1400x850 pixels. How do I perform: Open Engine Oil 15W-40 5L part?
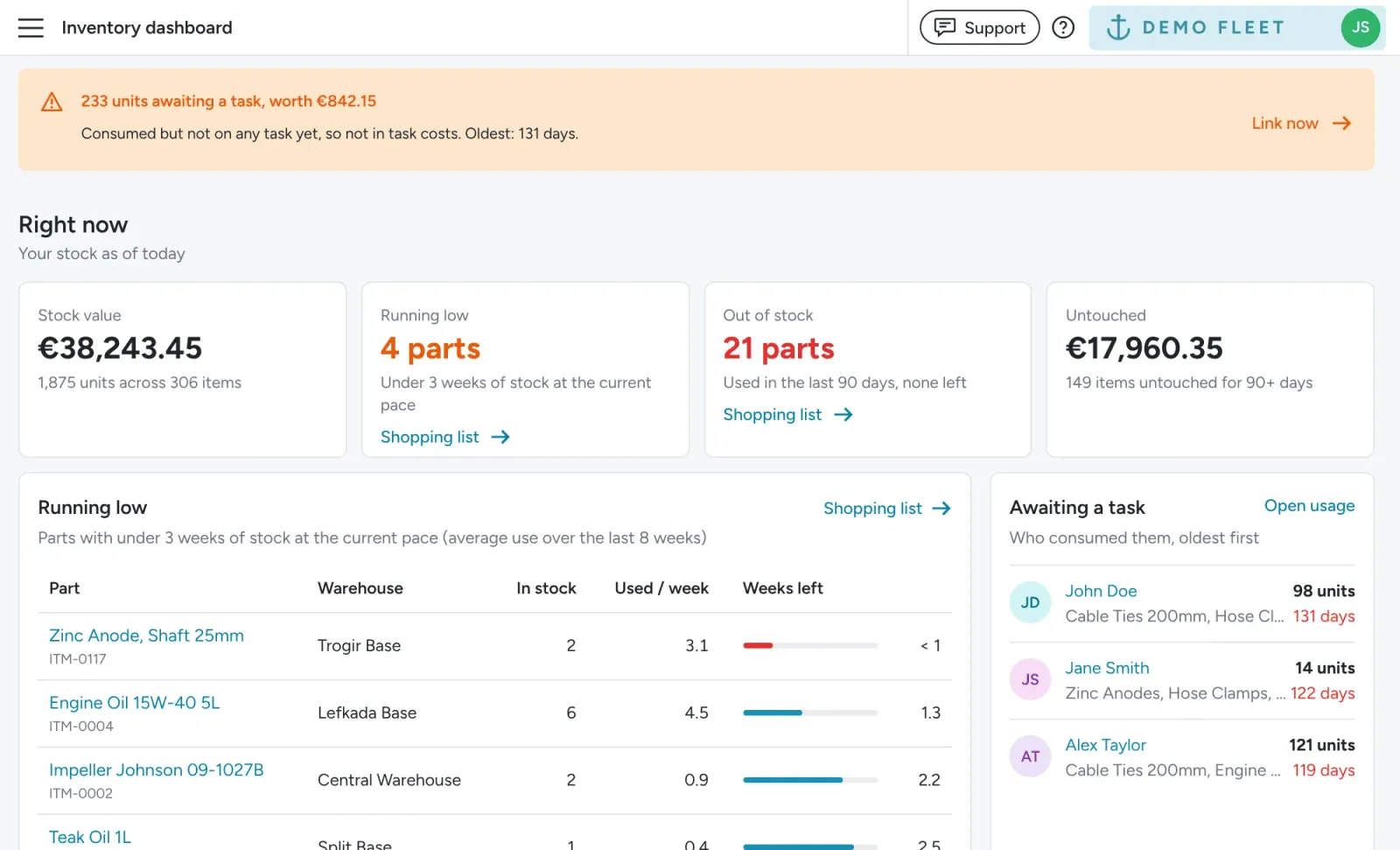tap(134, 703)
